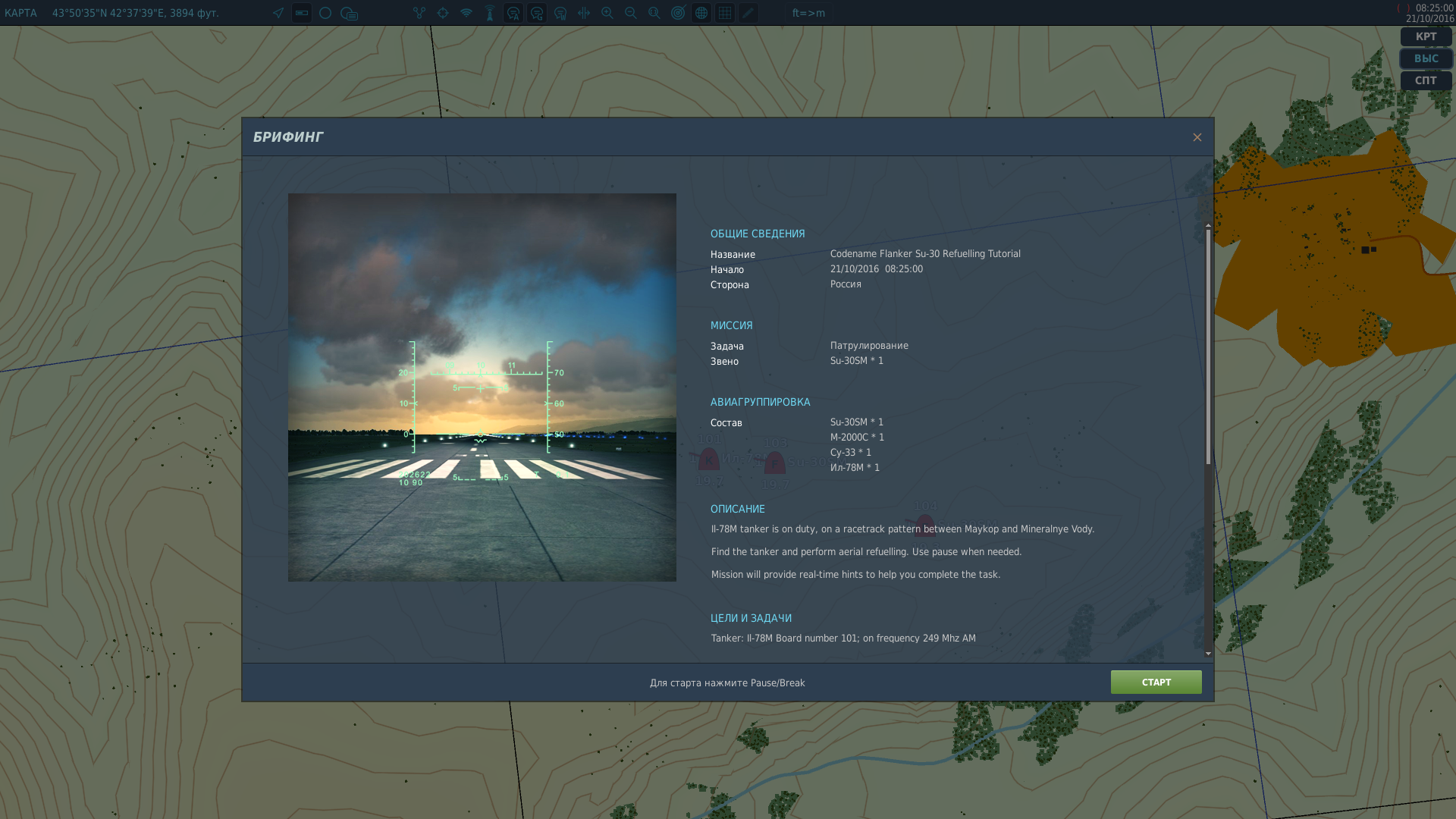Click the green СТАРТ button
The image size is (1456, 819).
pos(1156,682)
